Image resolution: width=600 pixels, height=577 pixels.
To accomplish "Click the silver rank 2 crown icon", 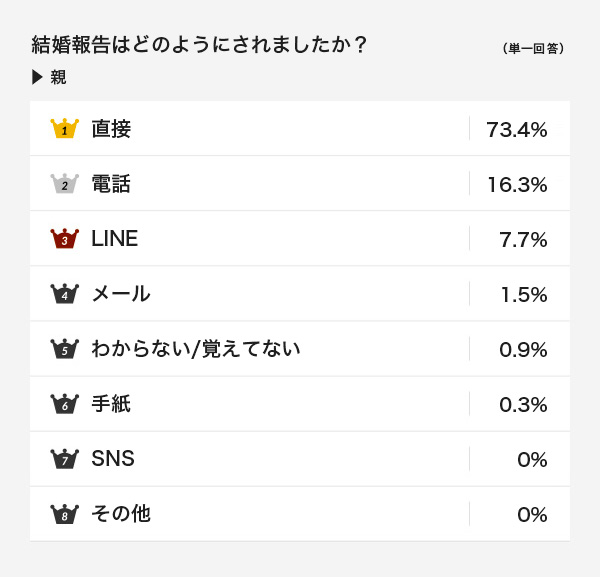I will pyautogui.click(x=65, y=183).
